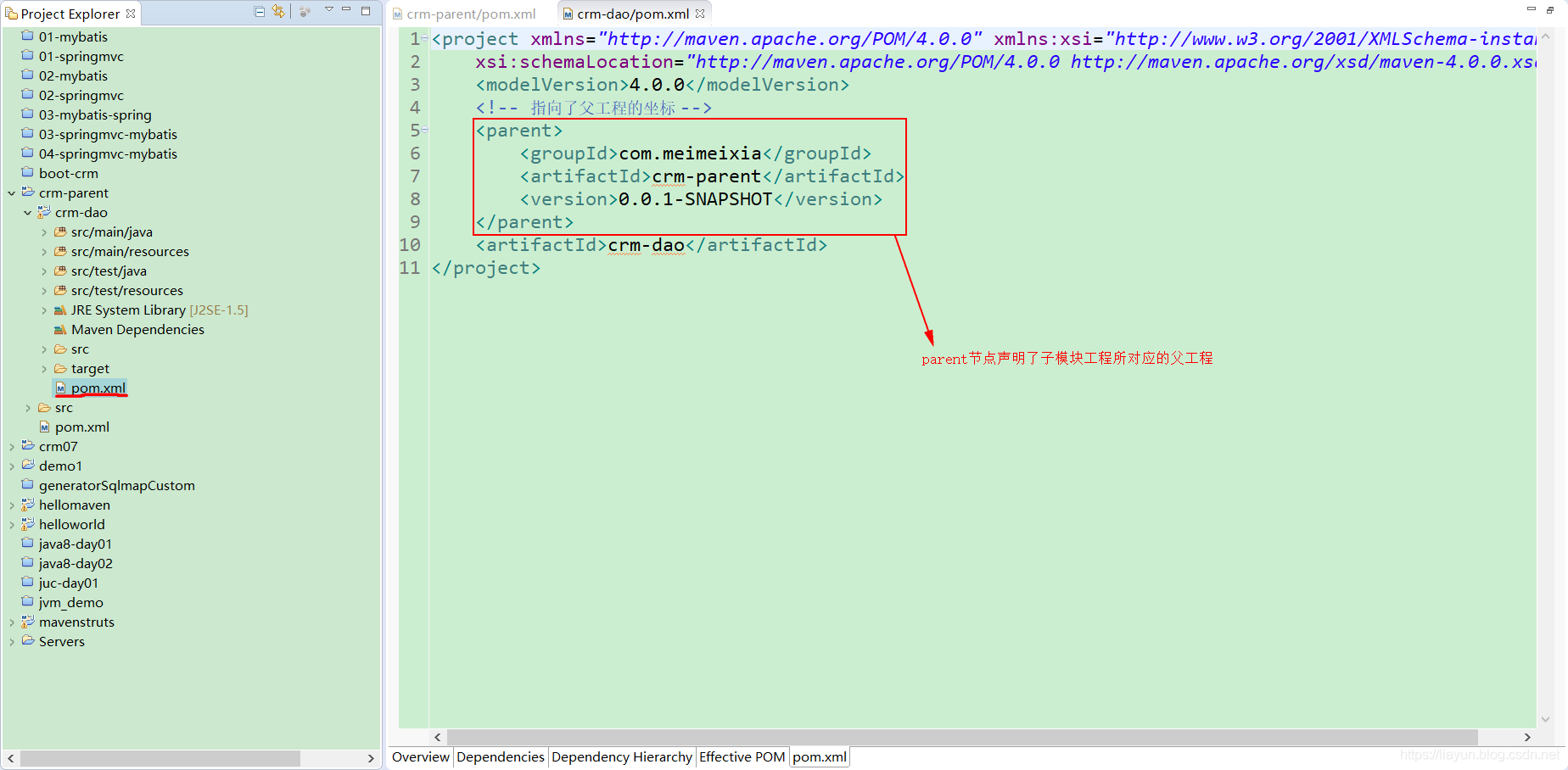The image size is (1568, 770).
Task: Expand the Servers project
Action: (12, 642)
